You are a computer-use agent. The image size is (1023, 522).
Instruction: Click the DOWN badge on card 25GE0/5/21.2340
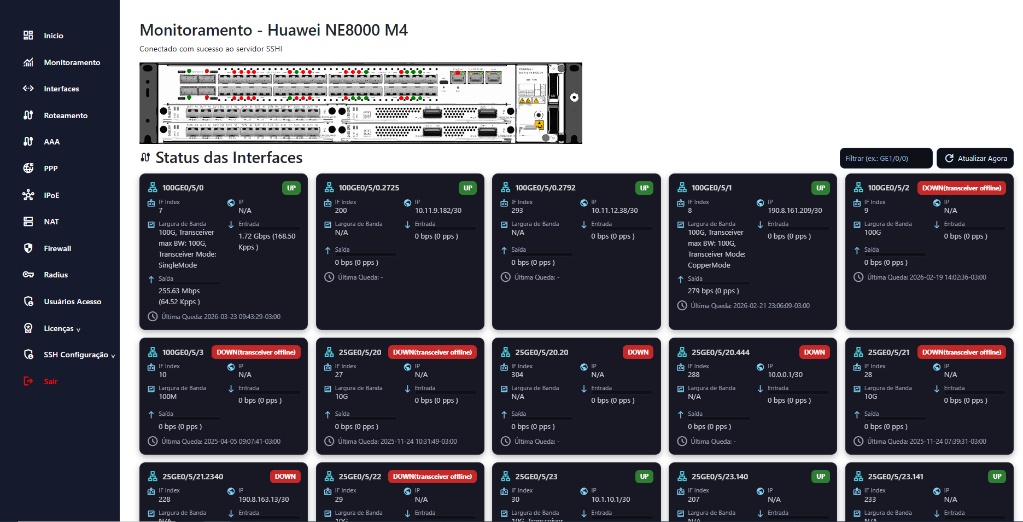(x=285, y=477)
